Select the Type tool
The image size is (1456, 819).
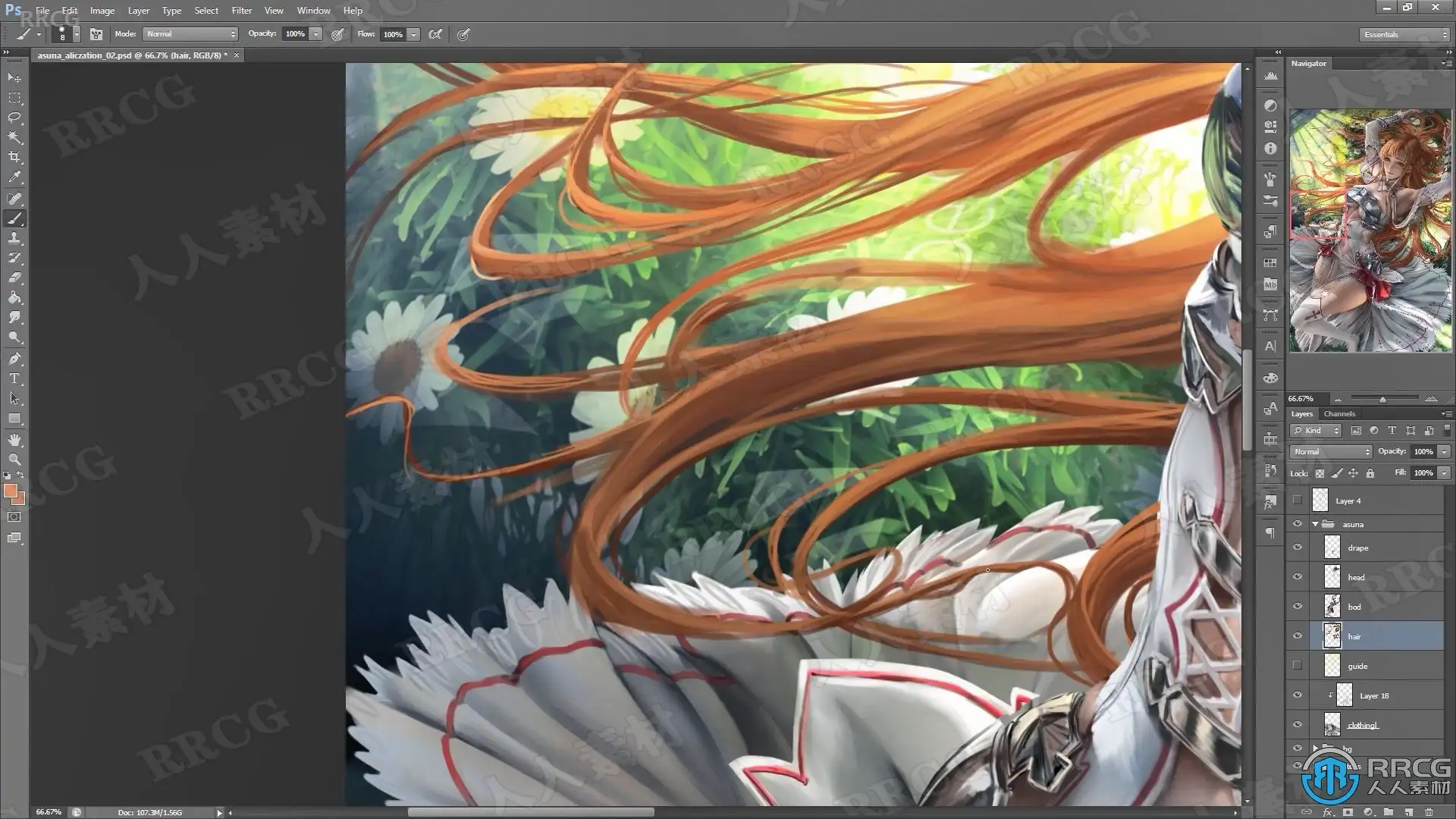pyautogui.click(x=14, y=378)
